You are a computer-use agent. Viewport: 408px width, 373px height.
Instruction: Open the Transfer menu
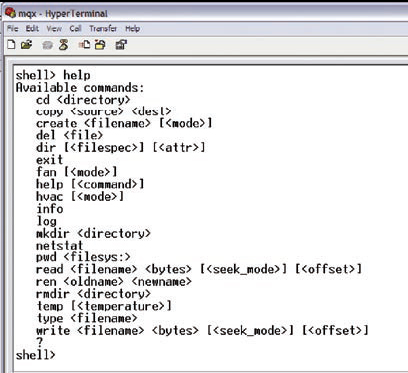click(x=103, y=29)
